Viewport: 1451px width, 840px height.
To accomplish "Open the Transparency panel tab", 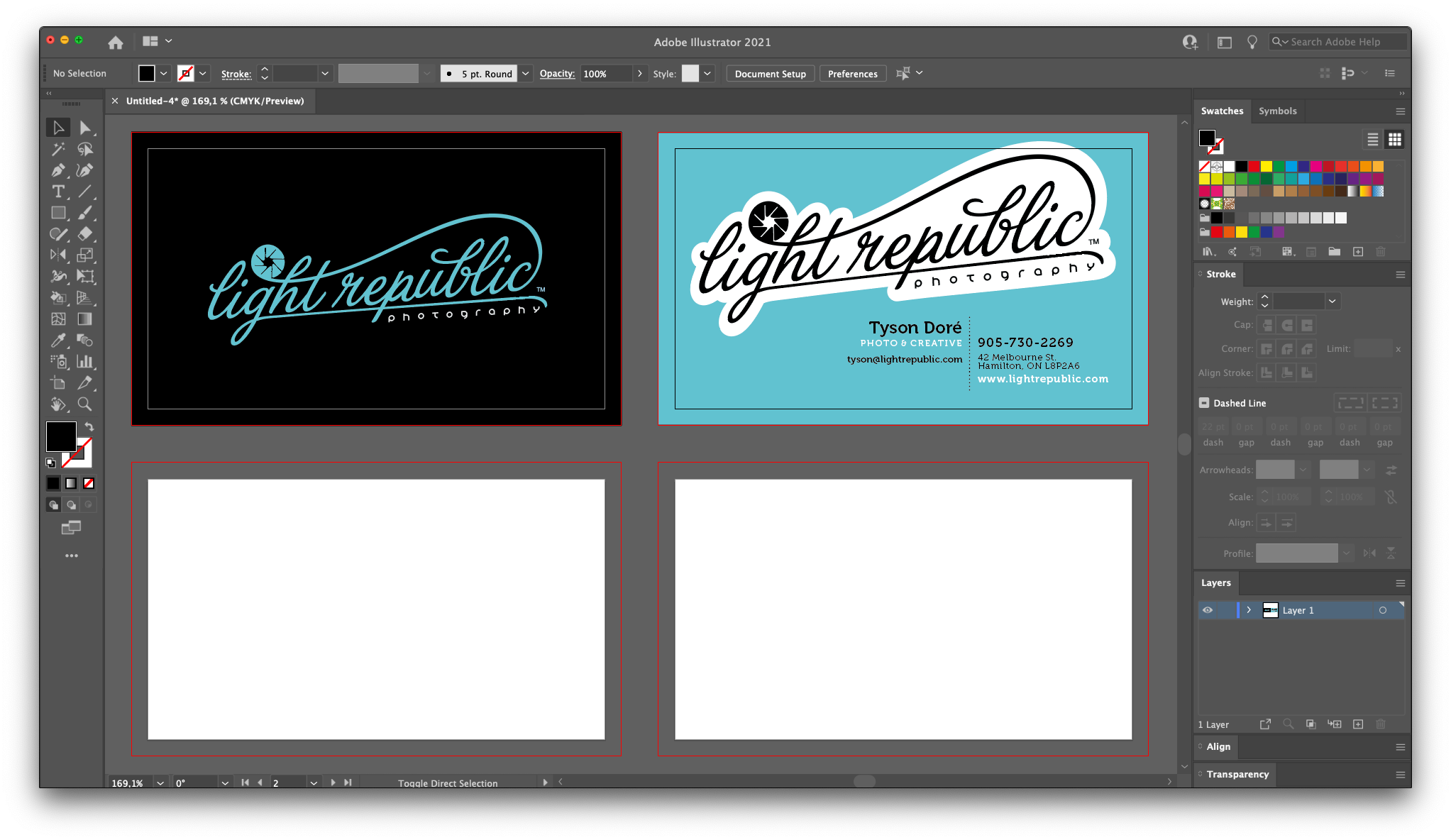I will 1237,774.
